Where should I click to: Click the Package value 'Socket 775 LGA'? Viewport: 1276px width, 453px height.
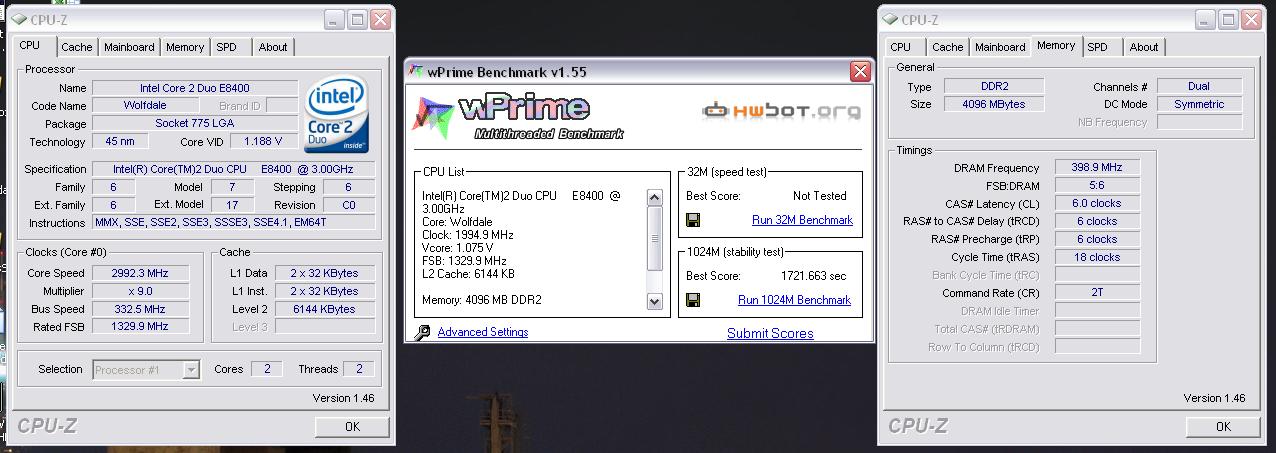[x=195, y=124]
